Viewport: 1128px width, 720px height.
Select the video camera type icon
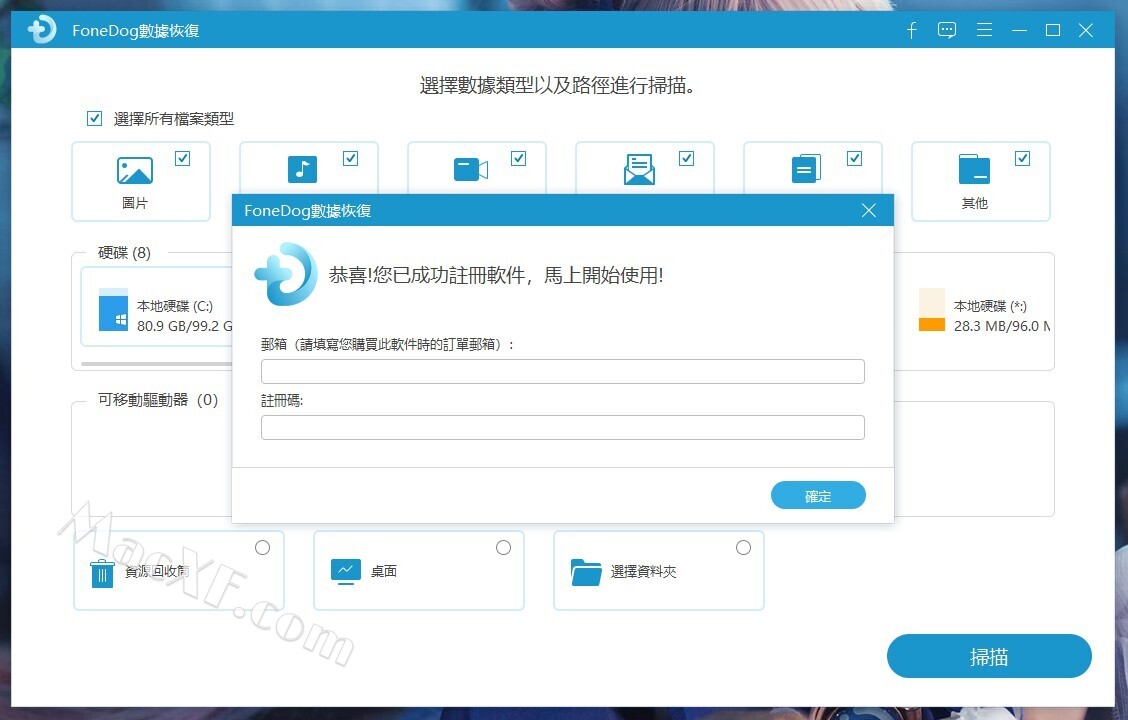pos(470,170)
